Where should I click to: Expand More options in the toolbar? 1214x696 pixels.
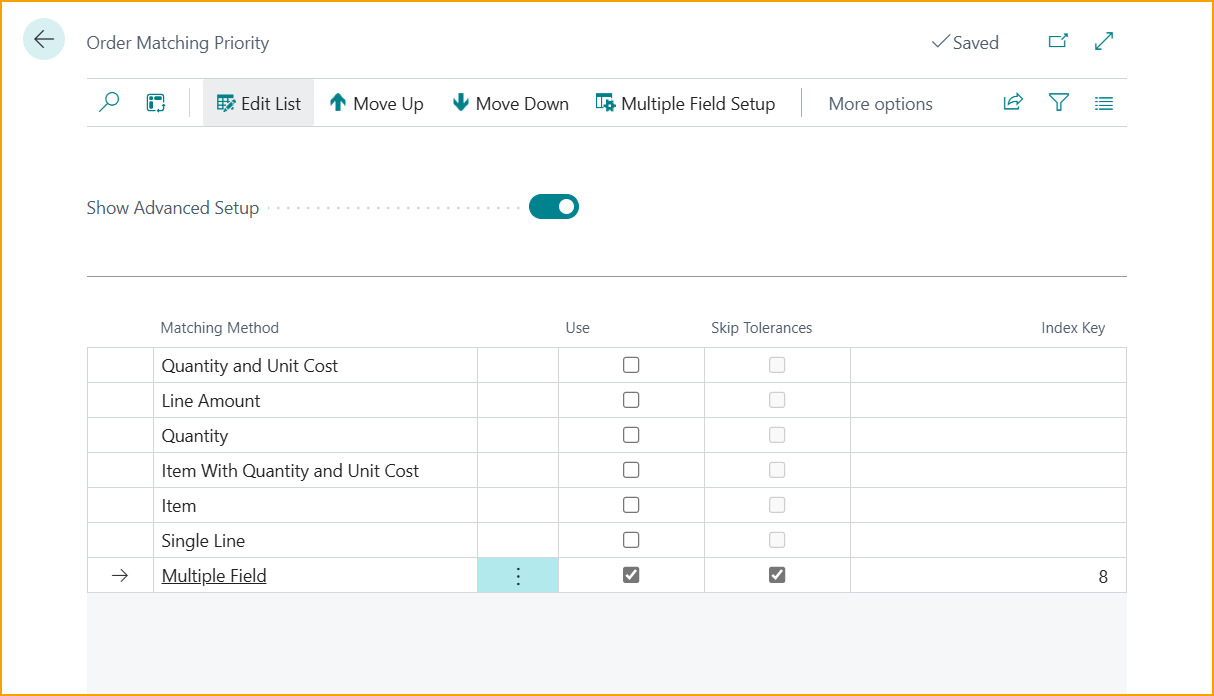pos(880,104)
